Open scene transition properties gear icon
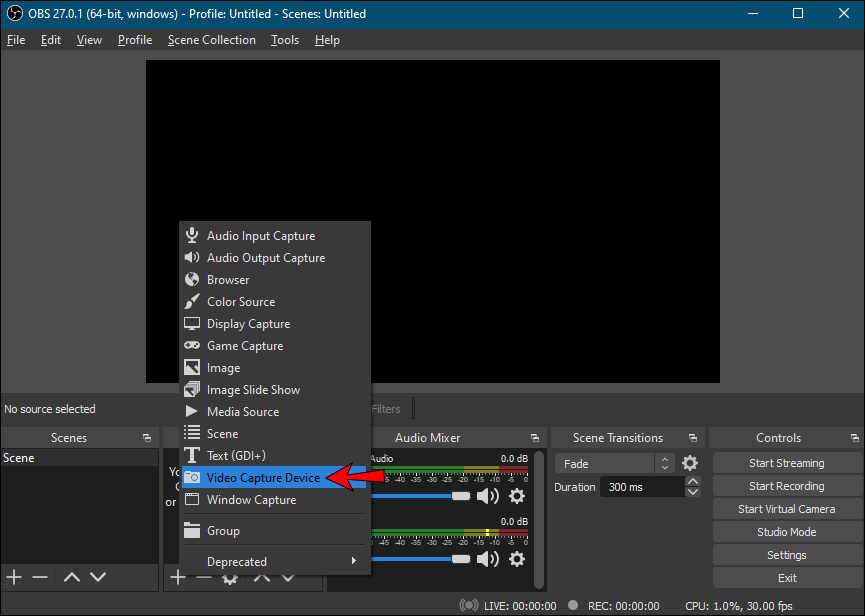The image size is (865, 616). pyautogui.click(x=690, y=463)
